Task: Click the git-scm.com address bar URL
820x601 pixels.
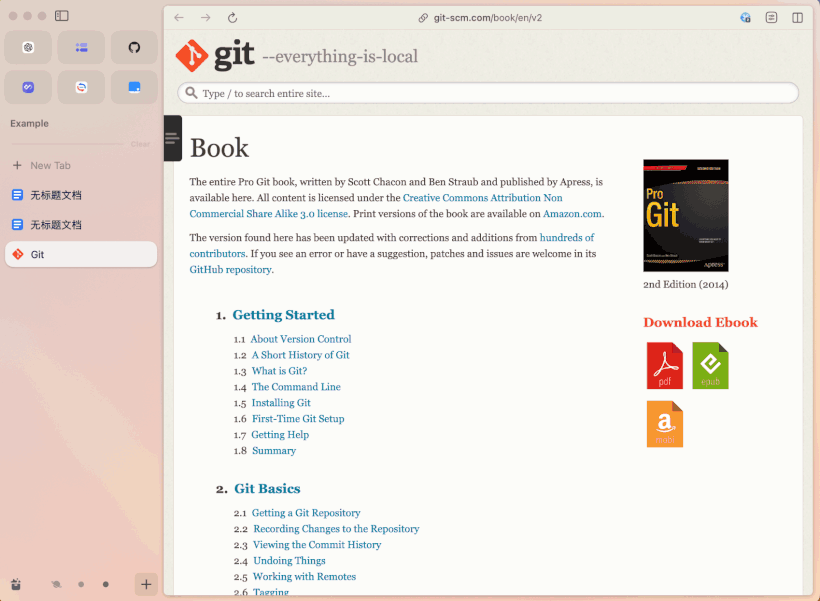Action: [487, 18]
